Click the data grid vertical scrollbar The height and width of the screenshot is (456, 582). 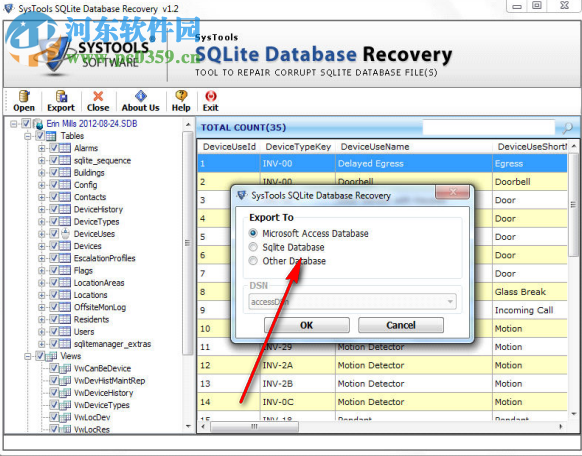point(573,205)
